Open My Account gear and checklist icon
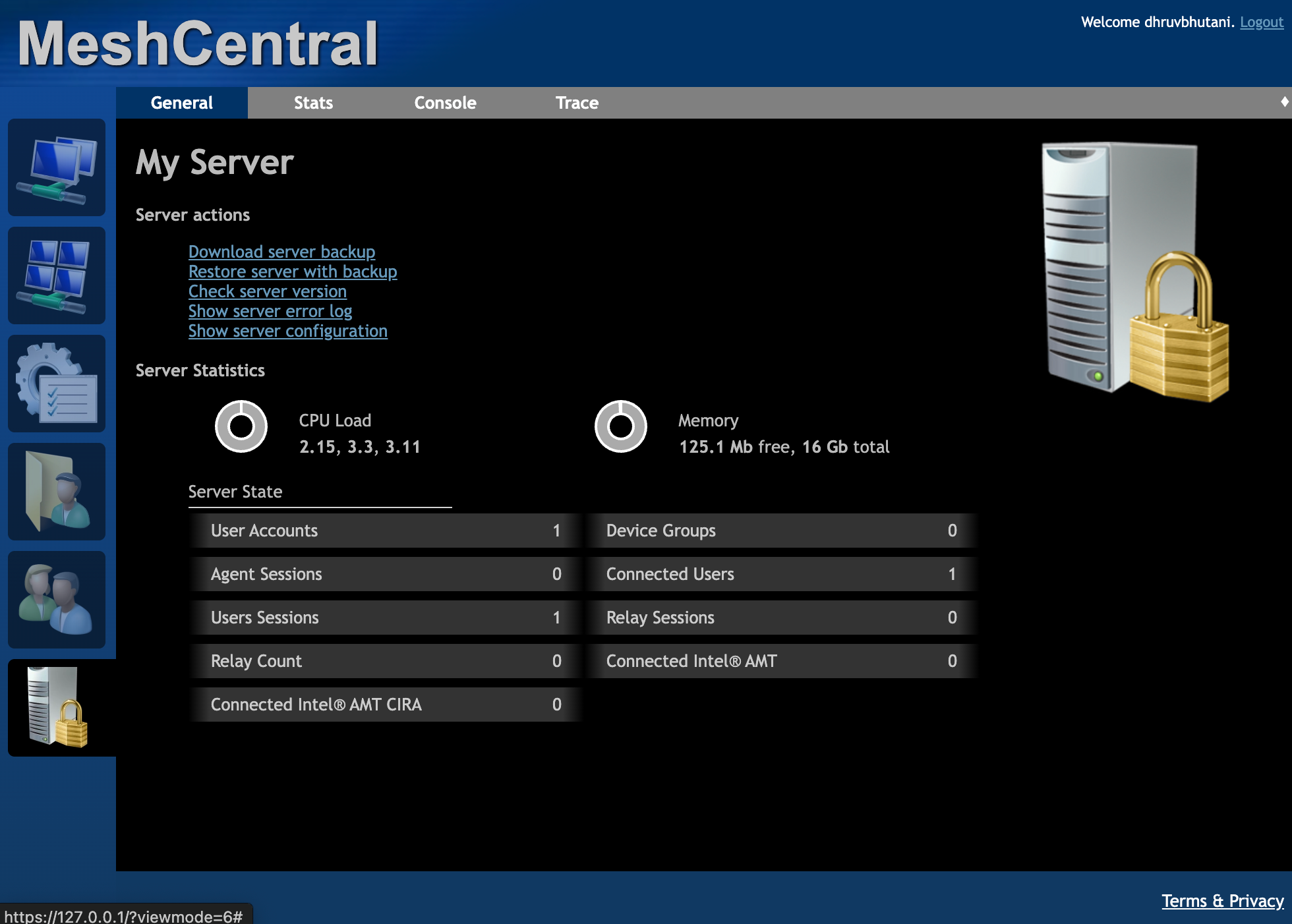Screen dimensions: 1292x924 pos(57,384)
